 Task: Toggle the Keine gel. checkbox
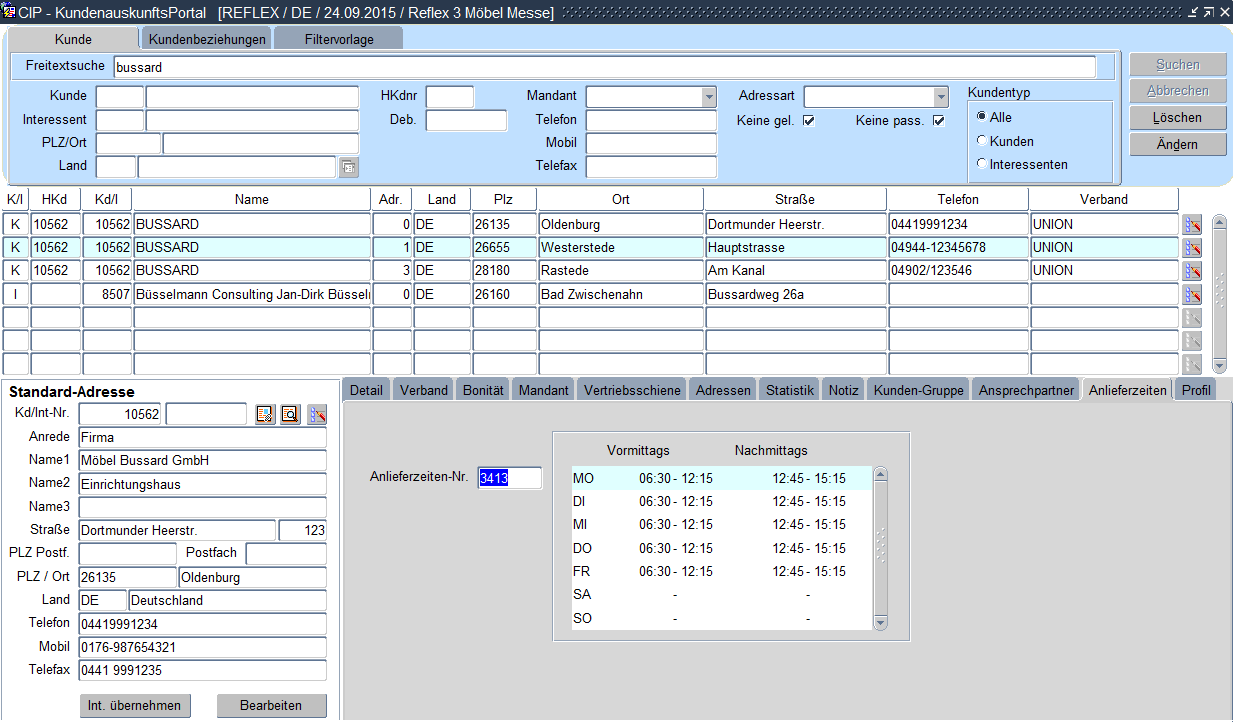pyautogui.click(x=809, y=121)
